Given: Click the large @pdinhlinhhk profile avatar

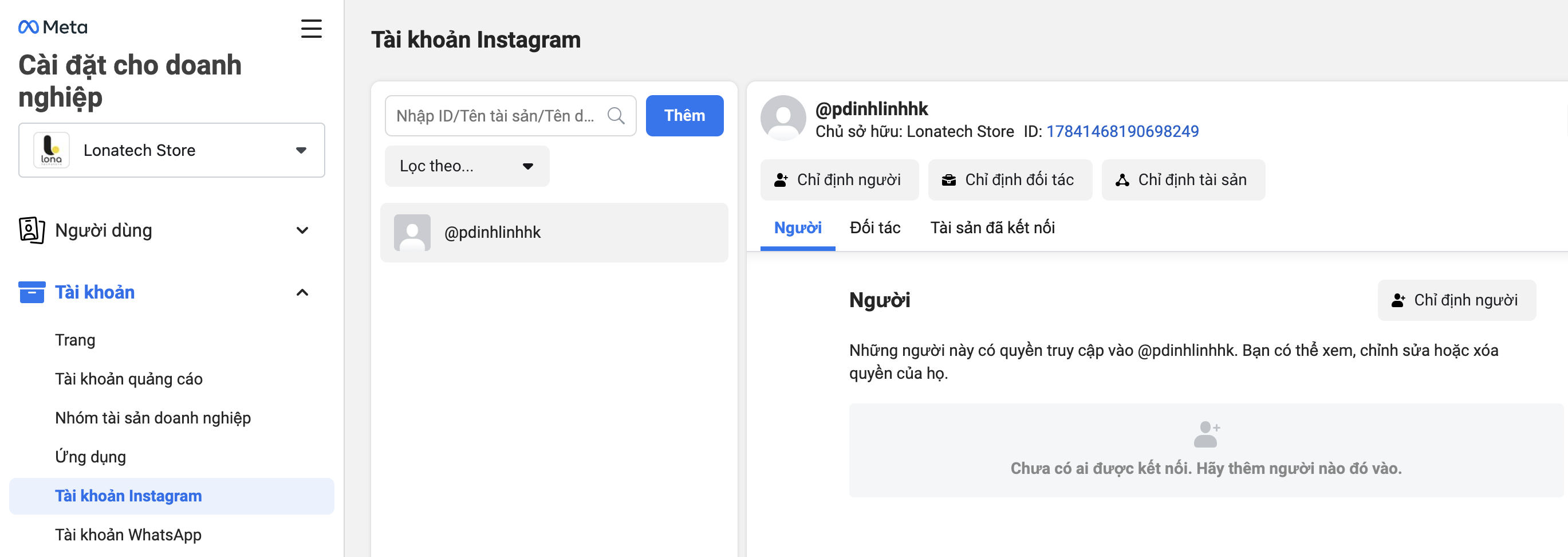Looking at the screenshot, I should 783,117.
